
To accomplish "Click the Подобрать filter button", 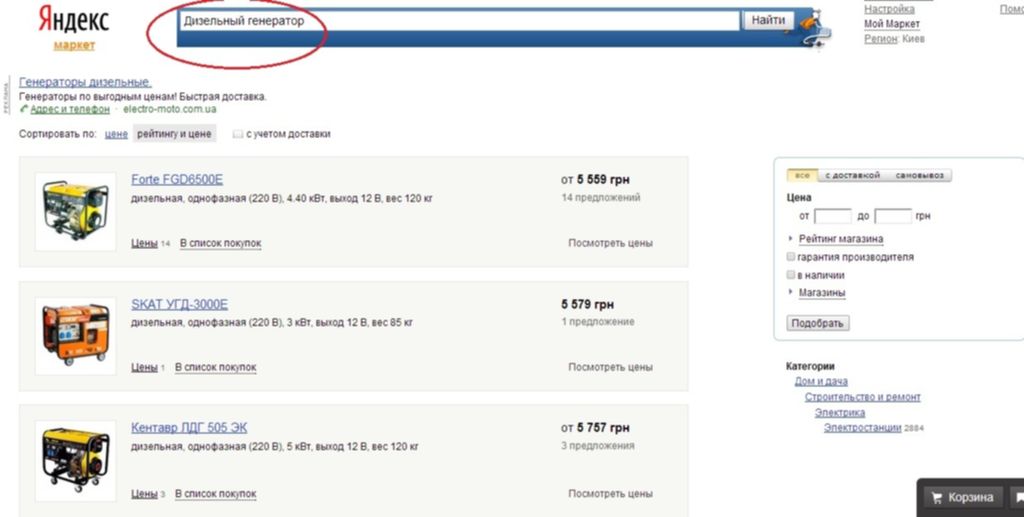I will [x=818, y=323].
